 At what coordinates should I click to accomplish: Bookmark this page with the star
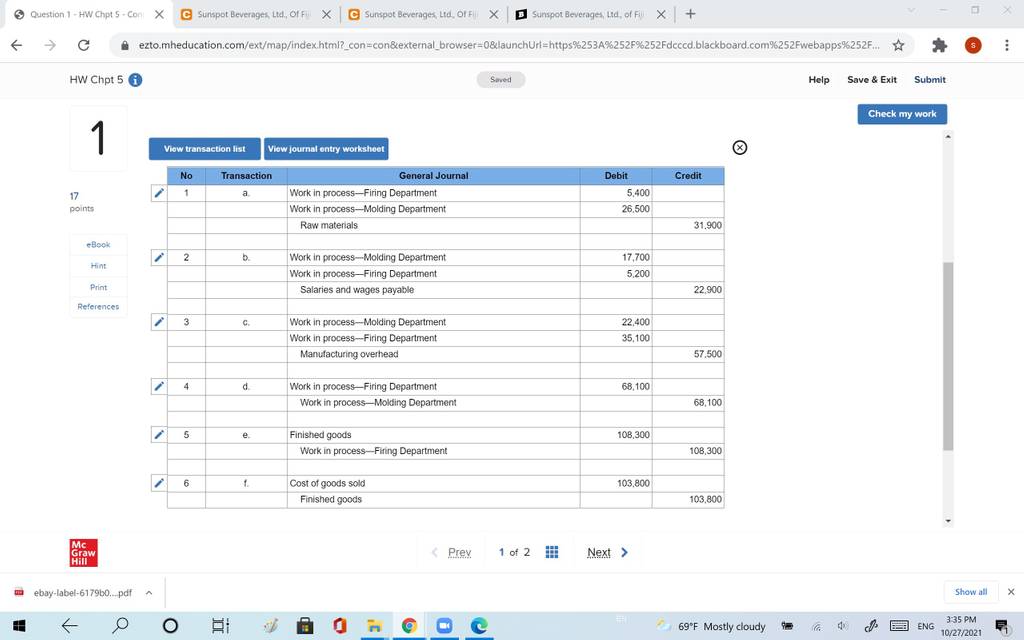click(x=899, y=45)
